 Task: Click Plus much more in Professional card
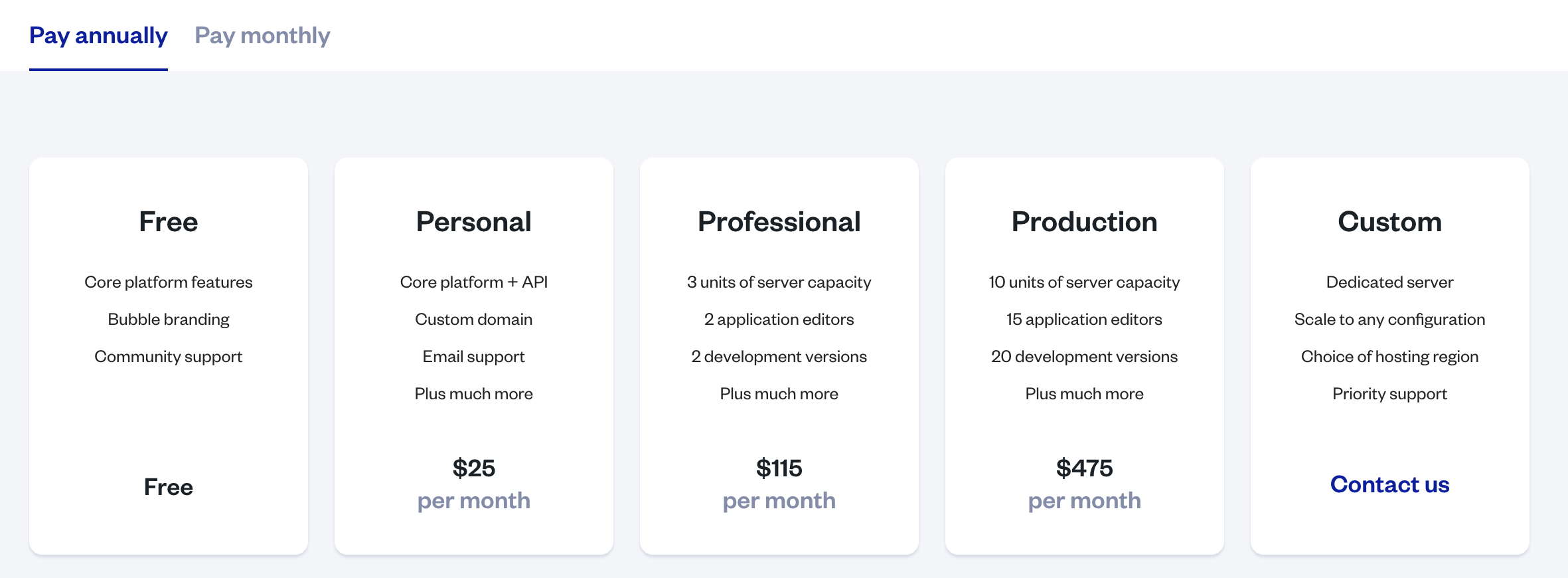[x=779, y=394]
